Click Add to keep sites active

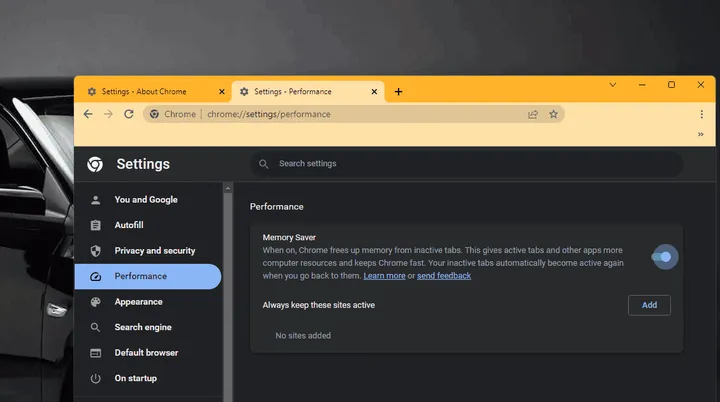(649, 305)
